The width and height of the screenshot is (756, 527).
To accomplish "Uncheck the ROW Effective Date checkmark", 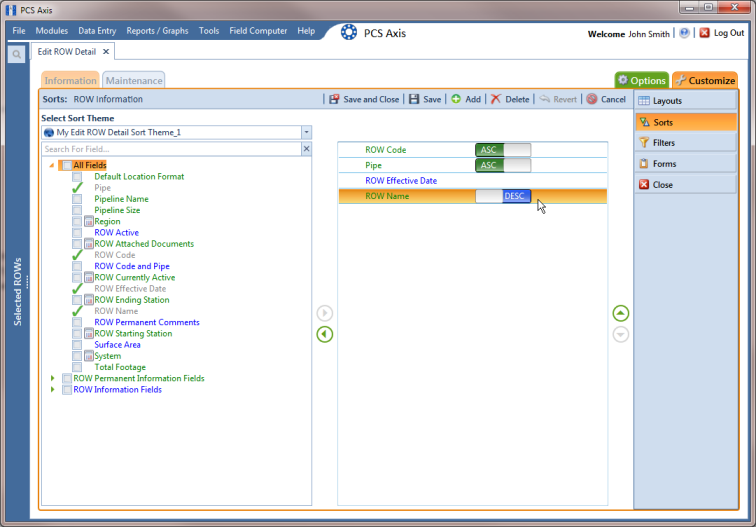I will [77, 288].
